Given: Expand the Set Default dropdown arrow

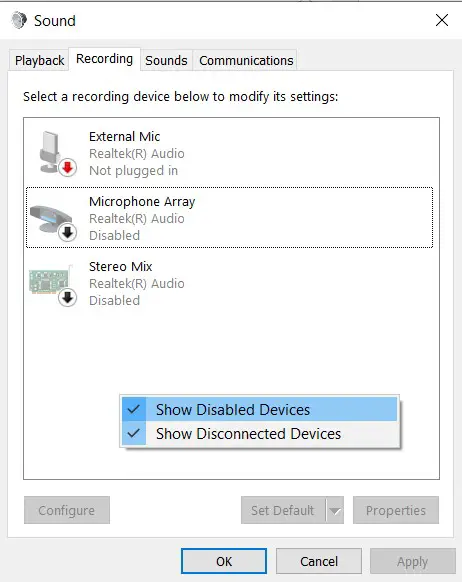Looking at the screenshot, I should click(335, 510).
